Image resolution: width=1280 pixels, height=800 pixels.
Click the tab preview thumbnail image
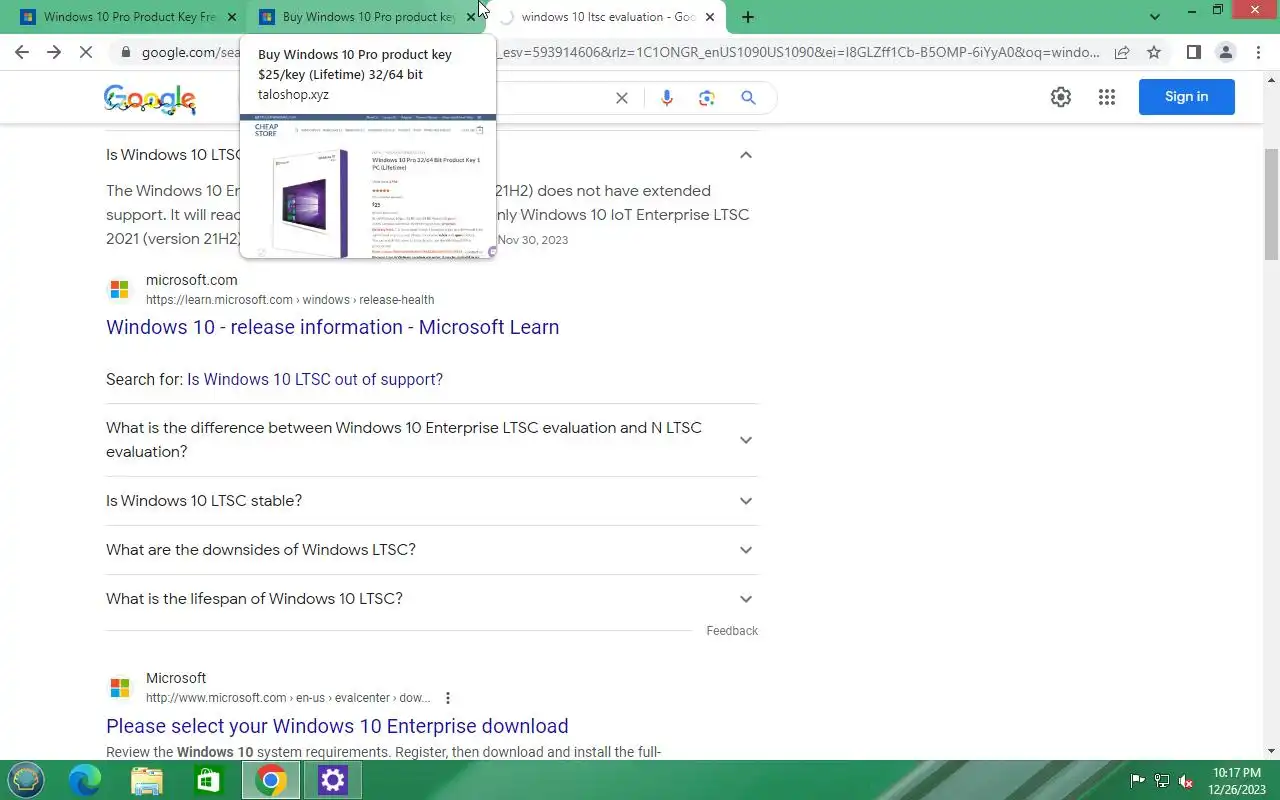368,186
